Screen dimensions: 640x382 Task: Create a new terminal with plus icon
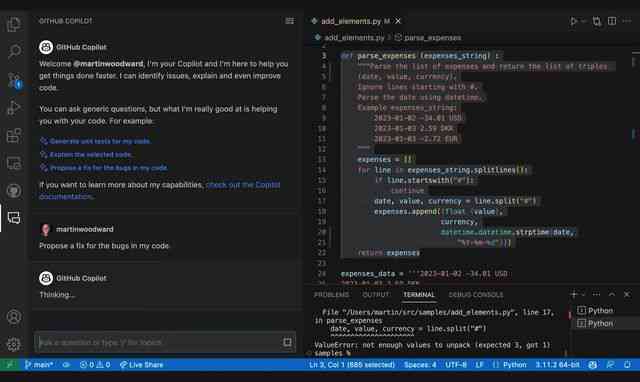[x=573, y=294]
